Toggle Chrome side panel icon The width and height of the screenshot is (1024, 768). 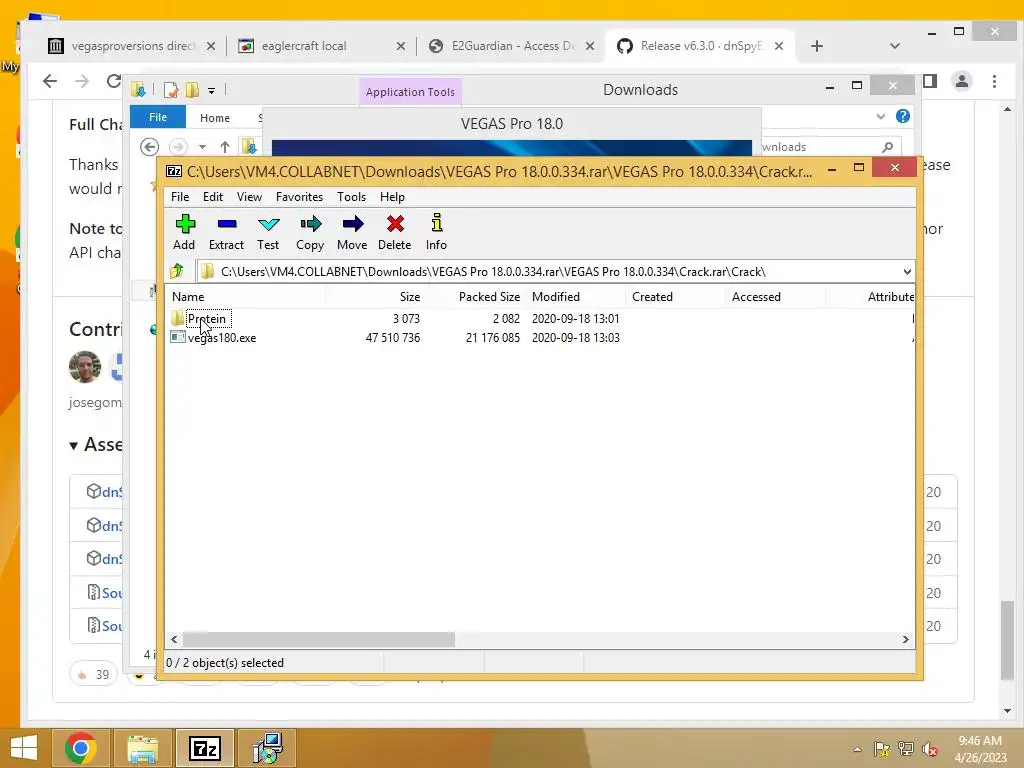pyautogui.click(x=930, y=81)
